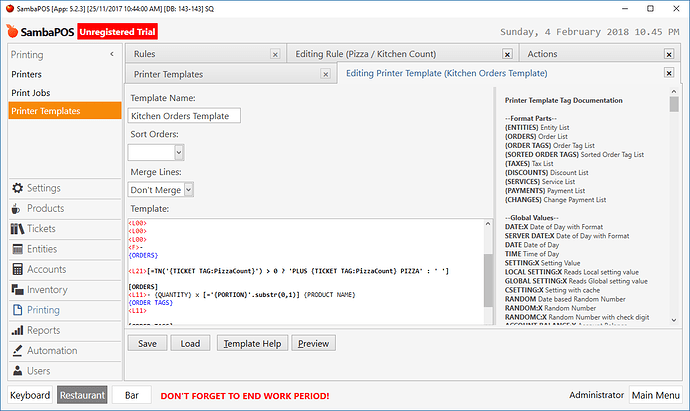Click the Template Name input field
Viewport: 690px width, 411px height.
(184, 116)
